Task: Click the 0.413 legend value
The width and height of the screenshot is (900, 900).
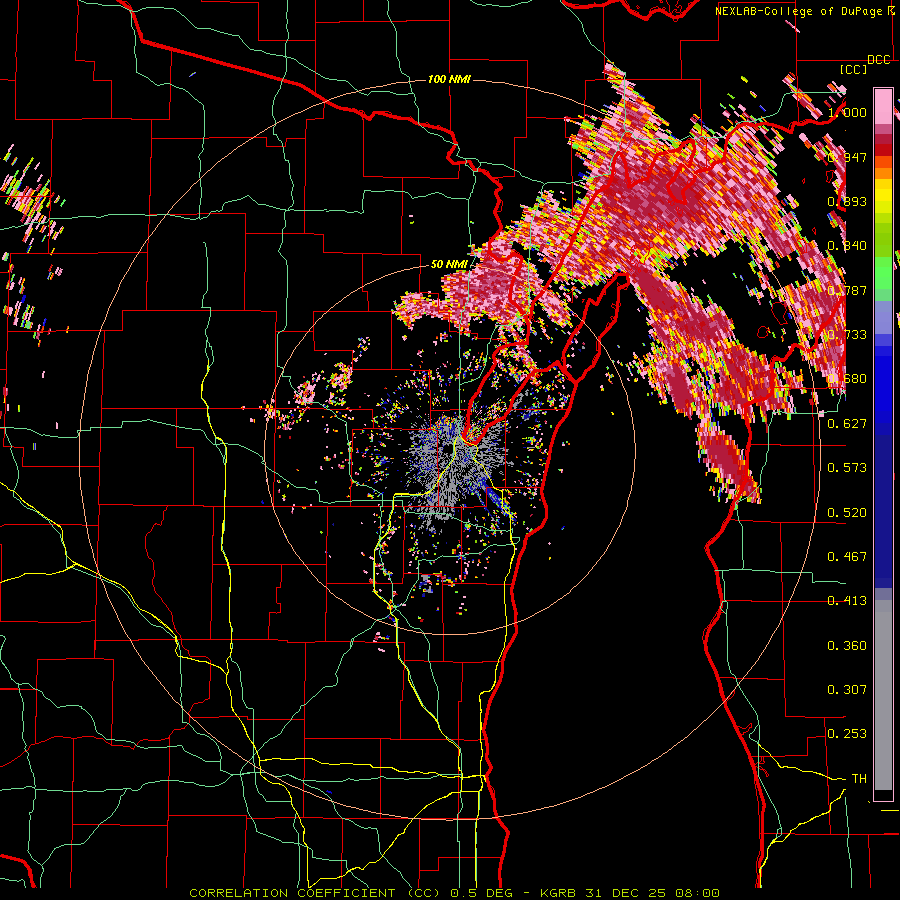Action: (847, 601)
